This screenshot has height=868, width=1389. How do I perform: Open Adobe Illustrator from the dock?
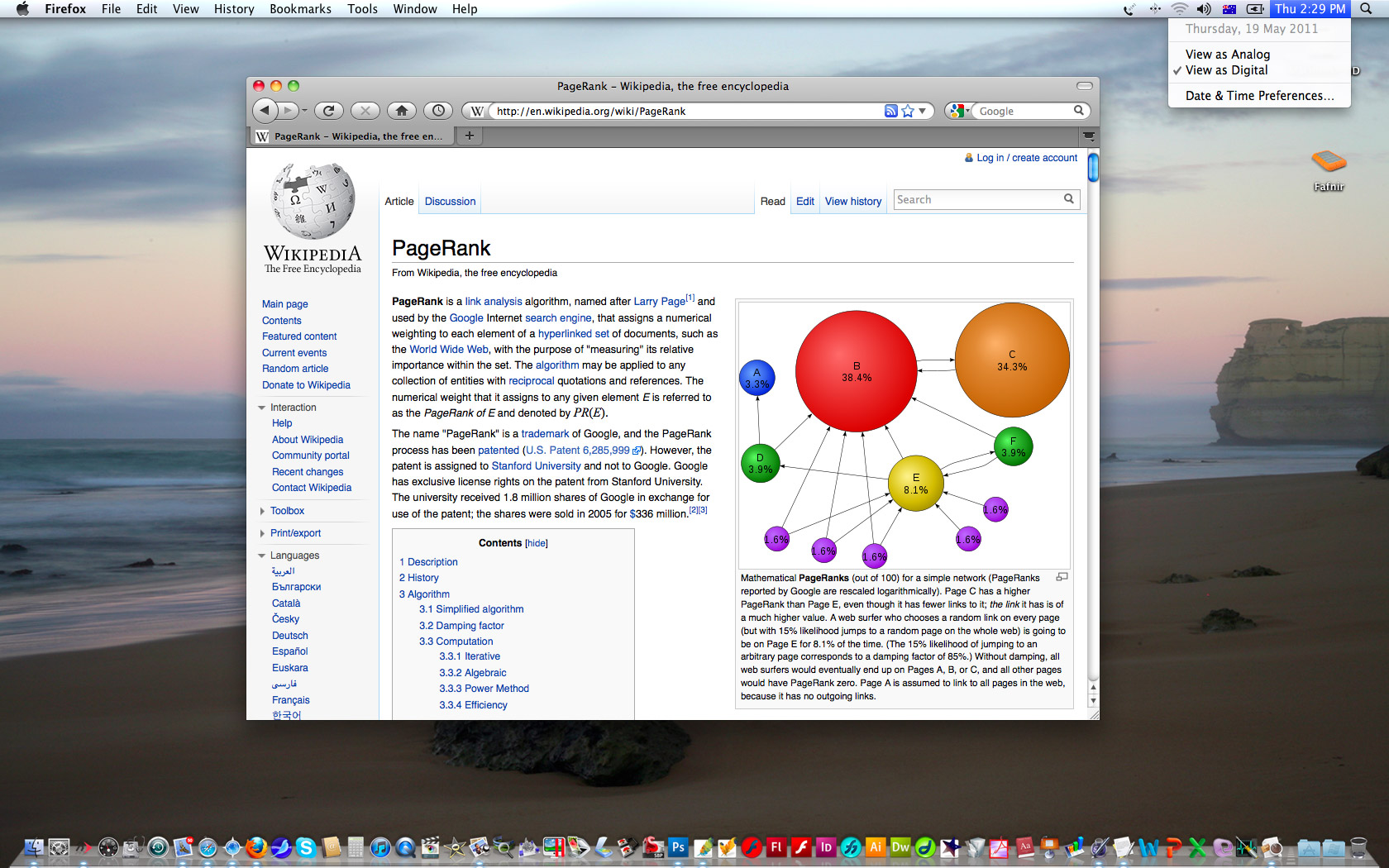coord(876,847)
